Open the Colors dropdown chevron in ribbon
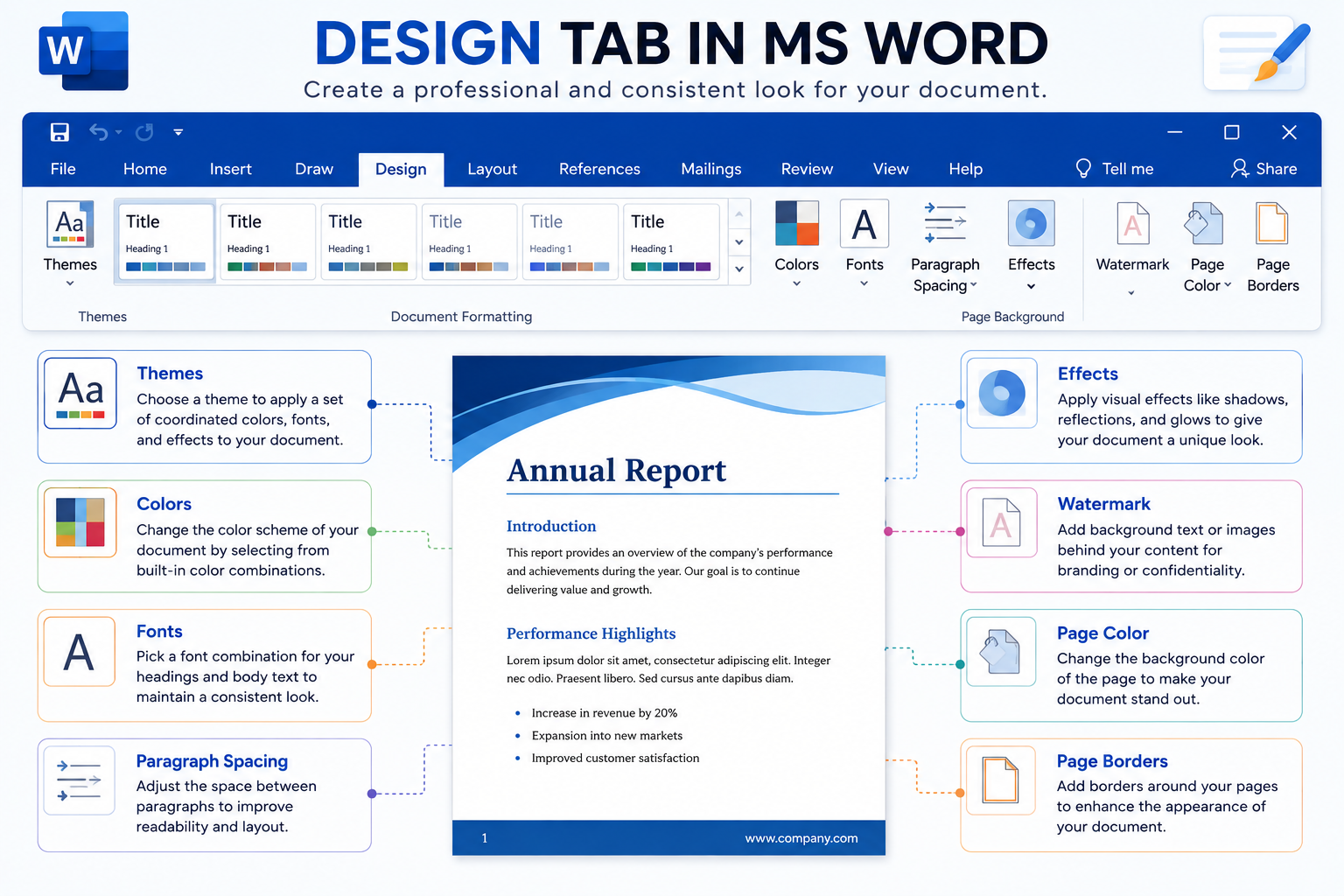Screen dimensions: 1344x896 (796, 283)
